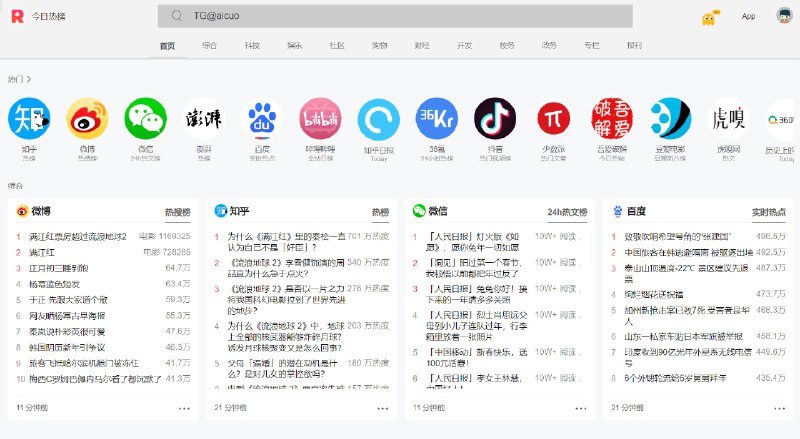Select the pink bilibili icon
Screen dimensions: 800x439
point(320,119)
